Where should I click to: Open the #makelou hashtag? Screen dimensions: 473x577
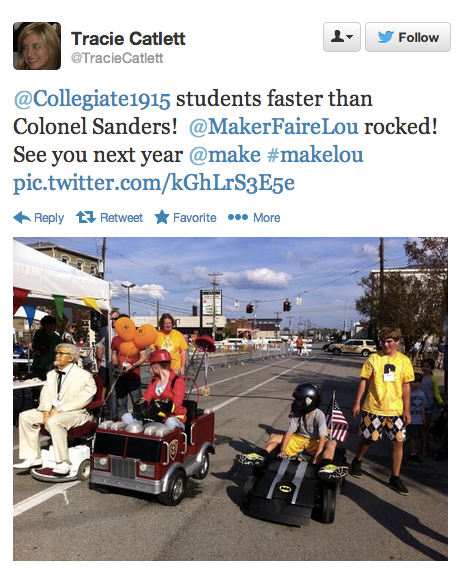pos(315,155)
